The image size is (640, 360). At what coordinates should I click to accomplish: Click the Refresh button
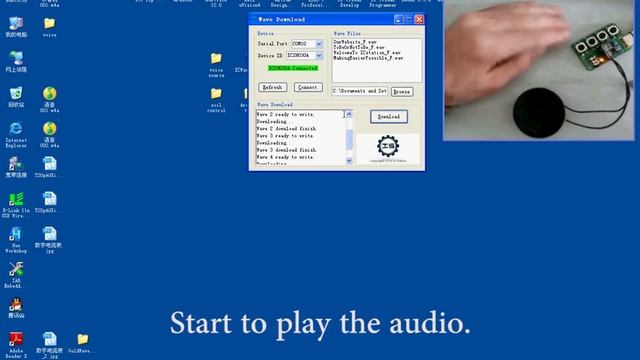click(x=272, y=87)
